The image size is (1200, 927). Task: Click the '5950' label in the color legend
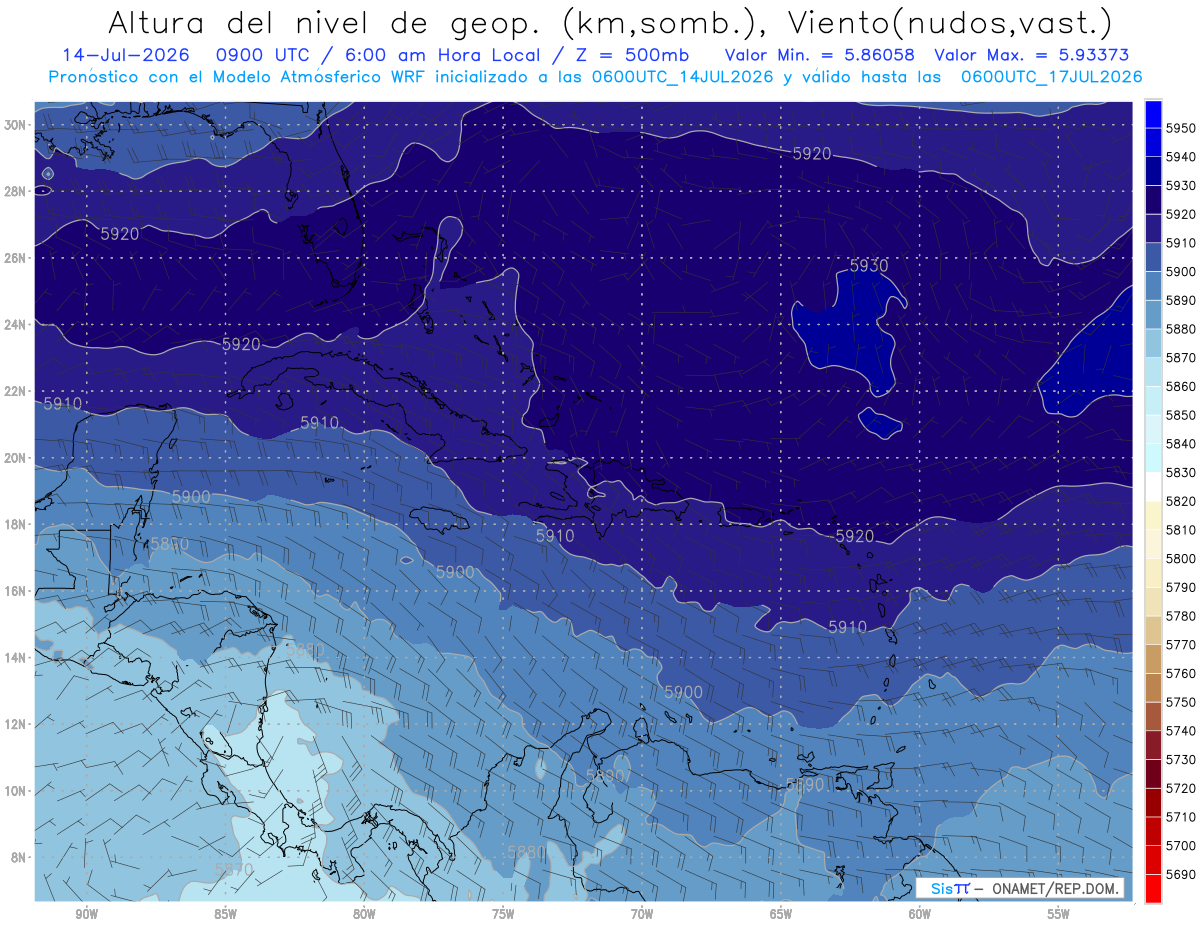1181,128
